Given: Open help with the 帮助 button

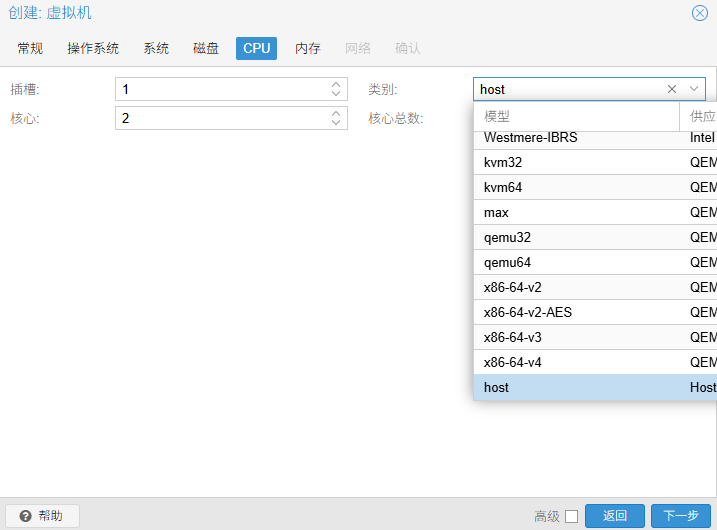Looking at the screenshot, I should (x=42, y=516).
